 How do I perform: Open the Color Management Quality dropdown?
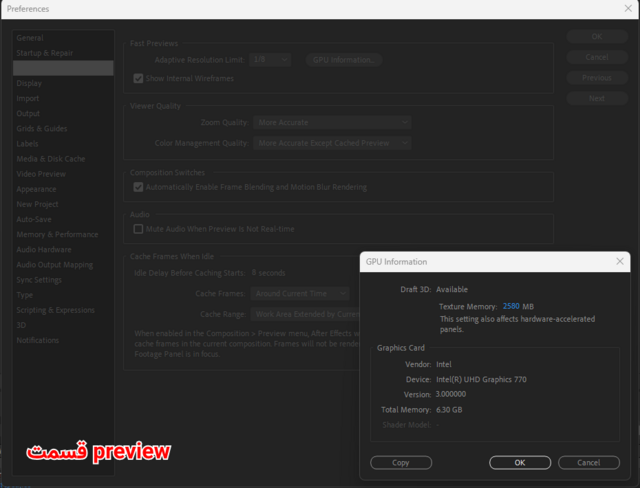point(332,143)
